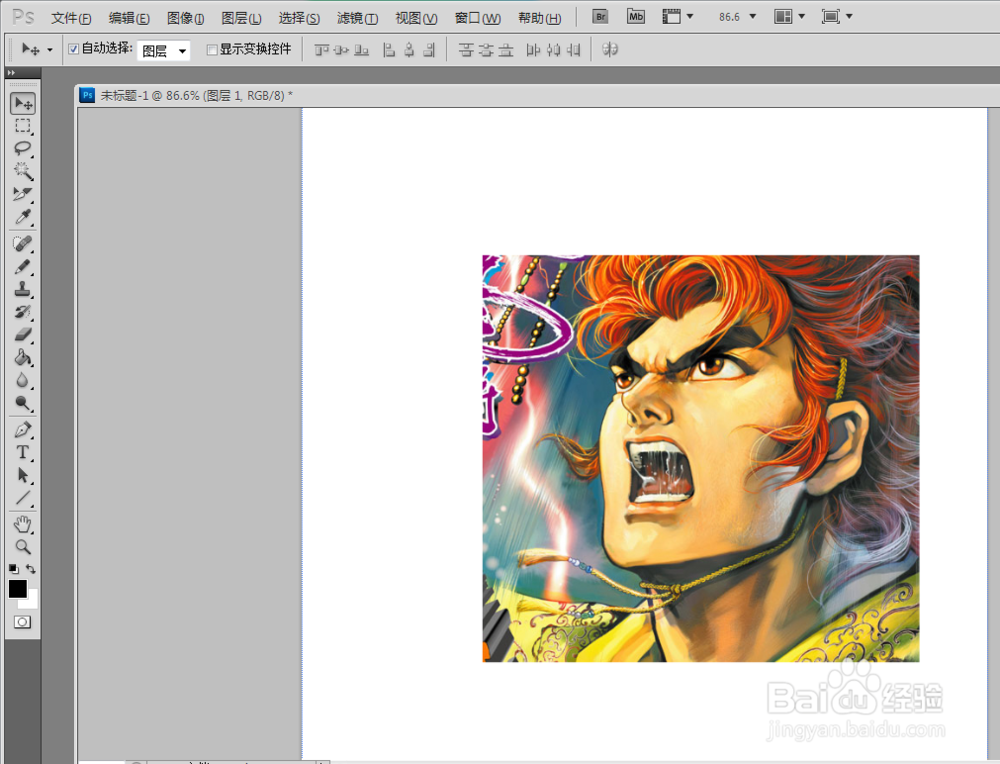Viewport: 1000px width, 764px height.
Task: Select the Paint Bucket tool
Action: (23, 357)
